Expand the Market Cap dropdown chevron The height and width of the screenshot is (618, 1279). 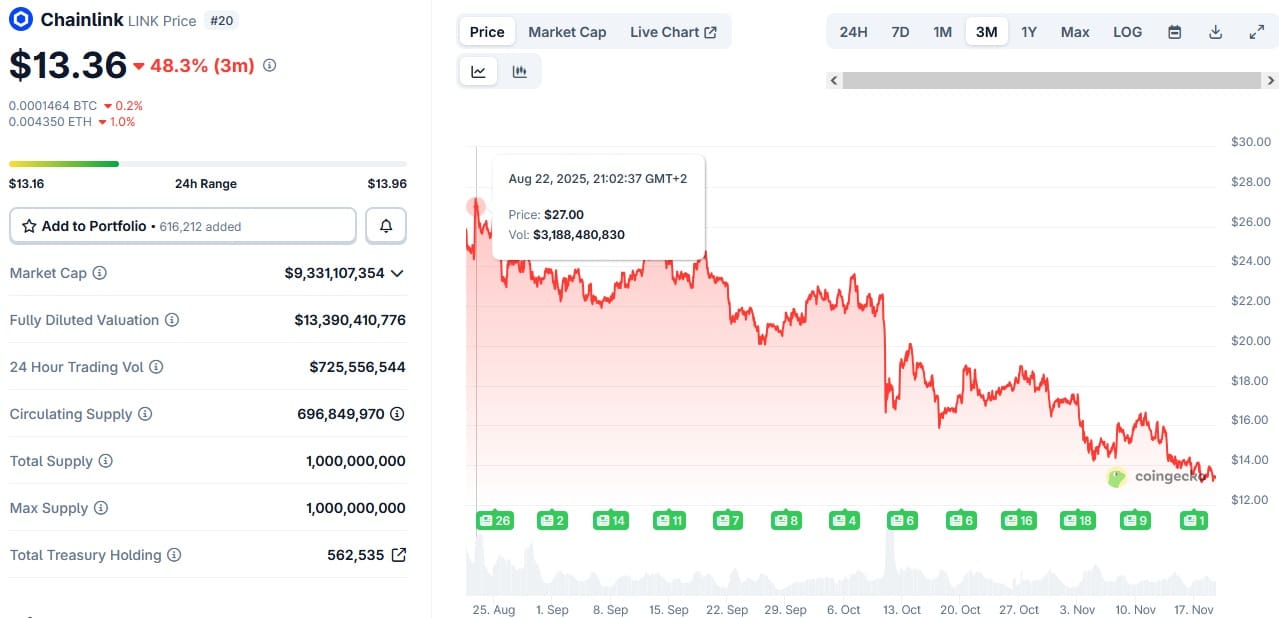coord(398,273)
